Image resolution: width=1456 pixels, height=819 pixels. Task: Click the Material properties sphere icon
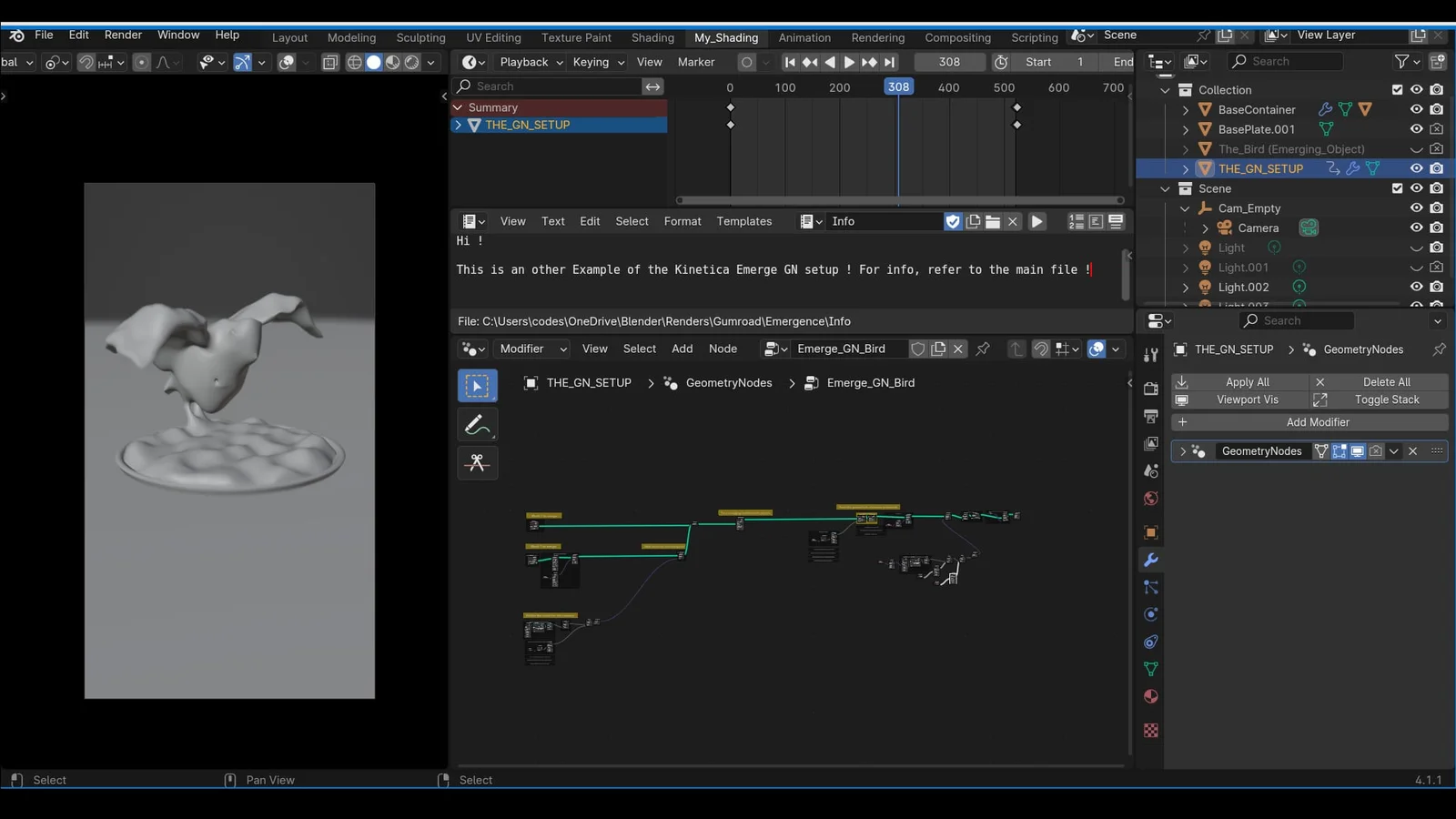click(x=1150, y=696)
